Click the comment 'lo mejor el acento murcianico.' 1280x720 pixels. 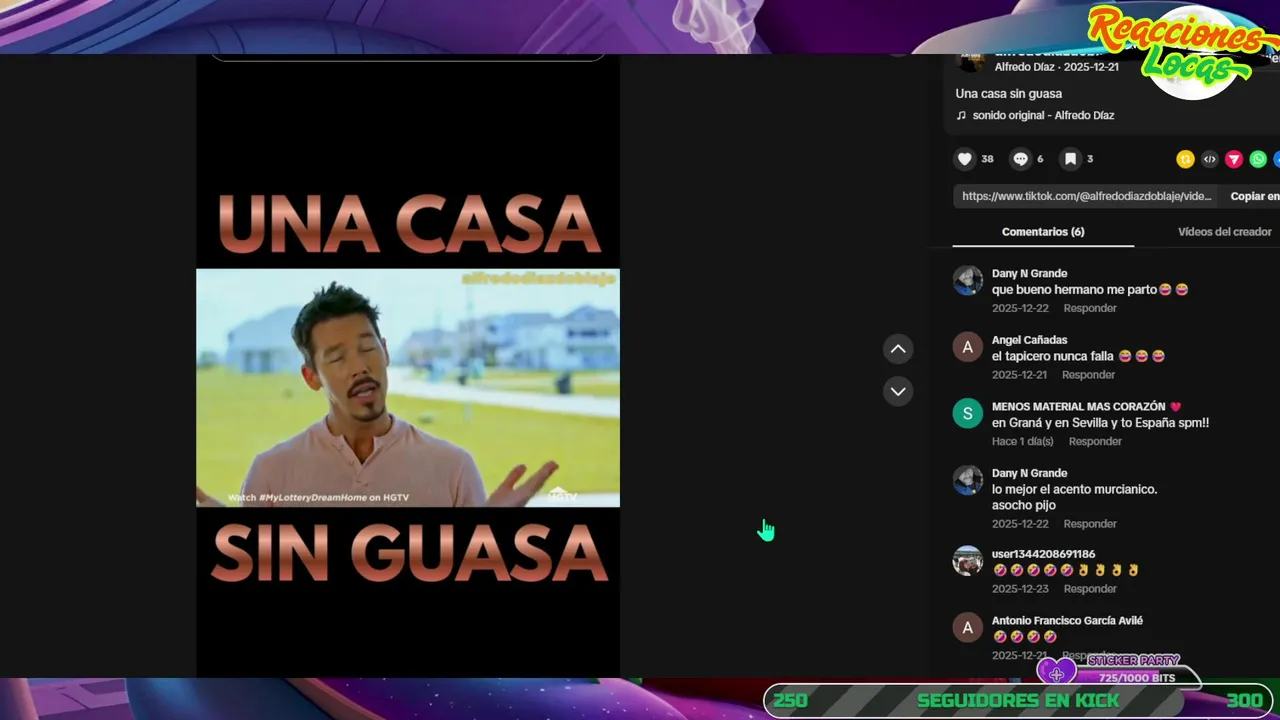click(x=1074, y=489)
